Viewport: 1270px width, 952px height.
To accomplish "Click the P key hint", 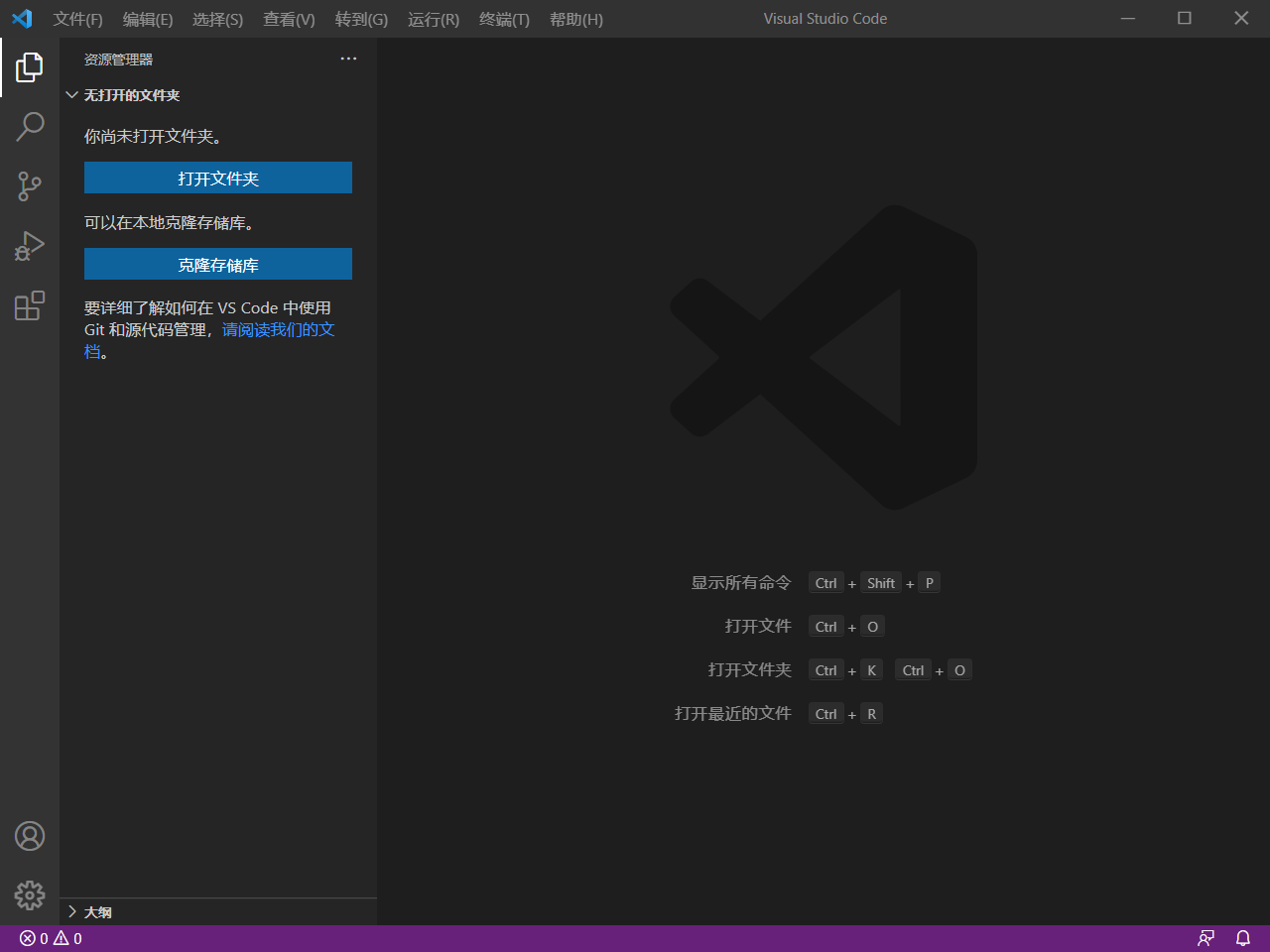I will (x=930, y=583).
